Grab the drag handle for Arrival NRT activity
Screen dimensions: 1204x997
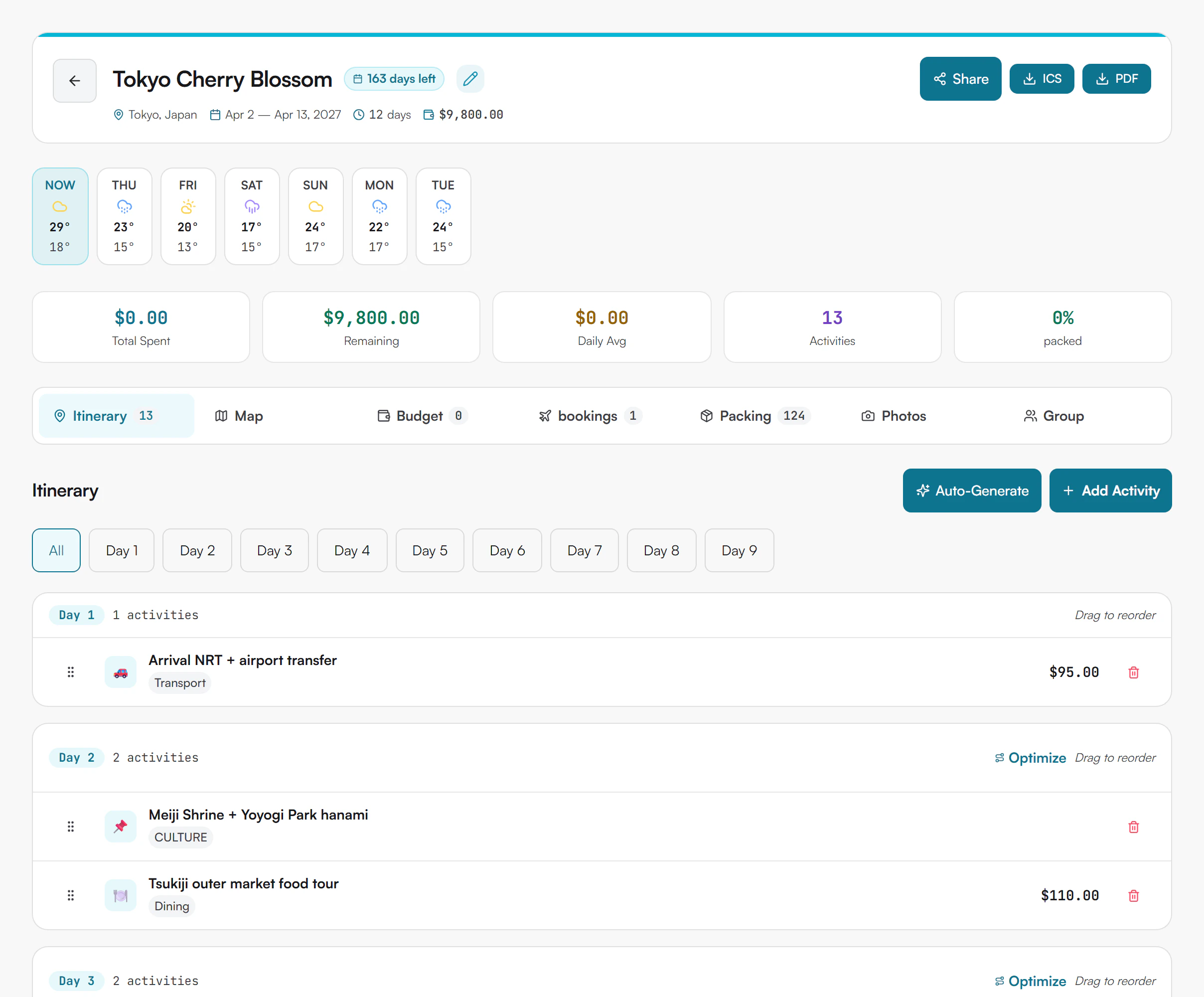(x=71, y=672)
